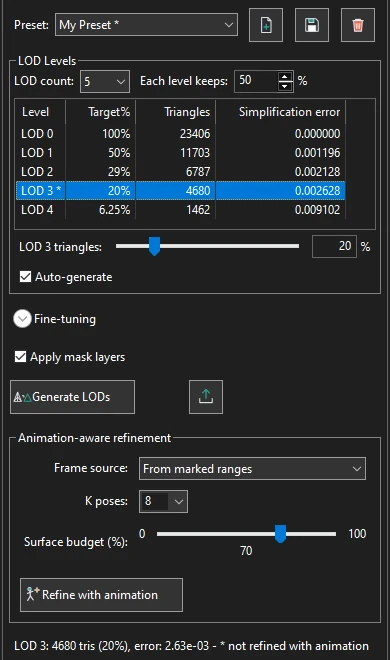Click the Surface budget slider handle
Image resolution: width=390 pixels, height=660 pixels.
(281, 534)
